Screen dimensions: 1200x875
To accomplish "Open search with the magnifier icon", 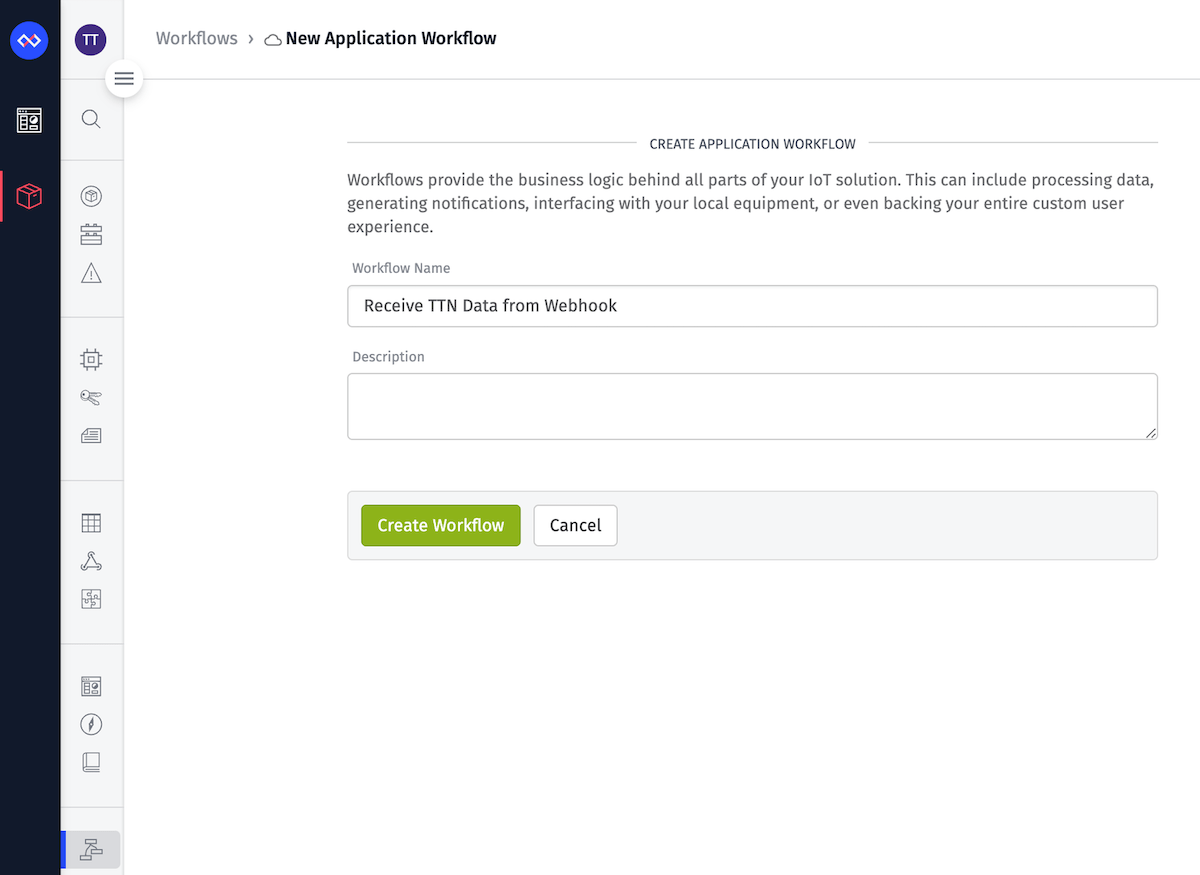I will click(x=91, y=119).
